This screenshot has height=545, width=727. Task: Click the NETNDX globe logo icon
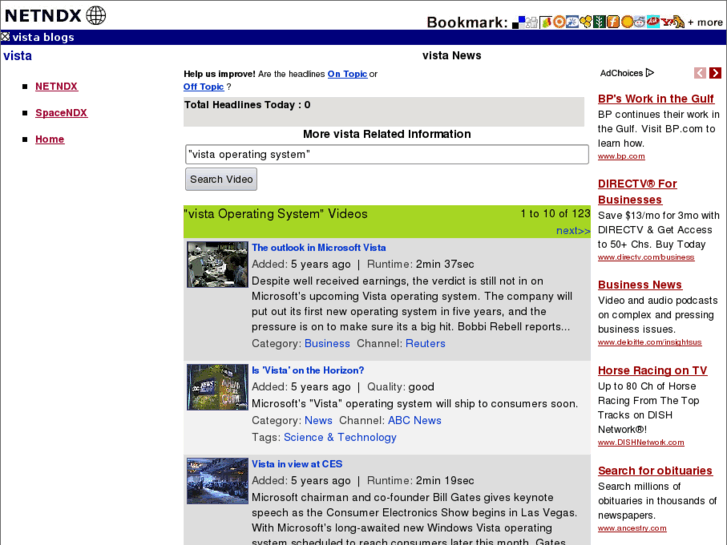click(96, 15)
